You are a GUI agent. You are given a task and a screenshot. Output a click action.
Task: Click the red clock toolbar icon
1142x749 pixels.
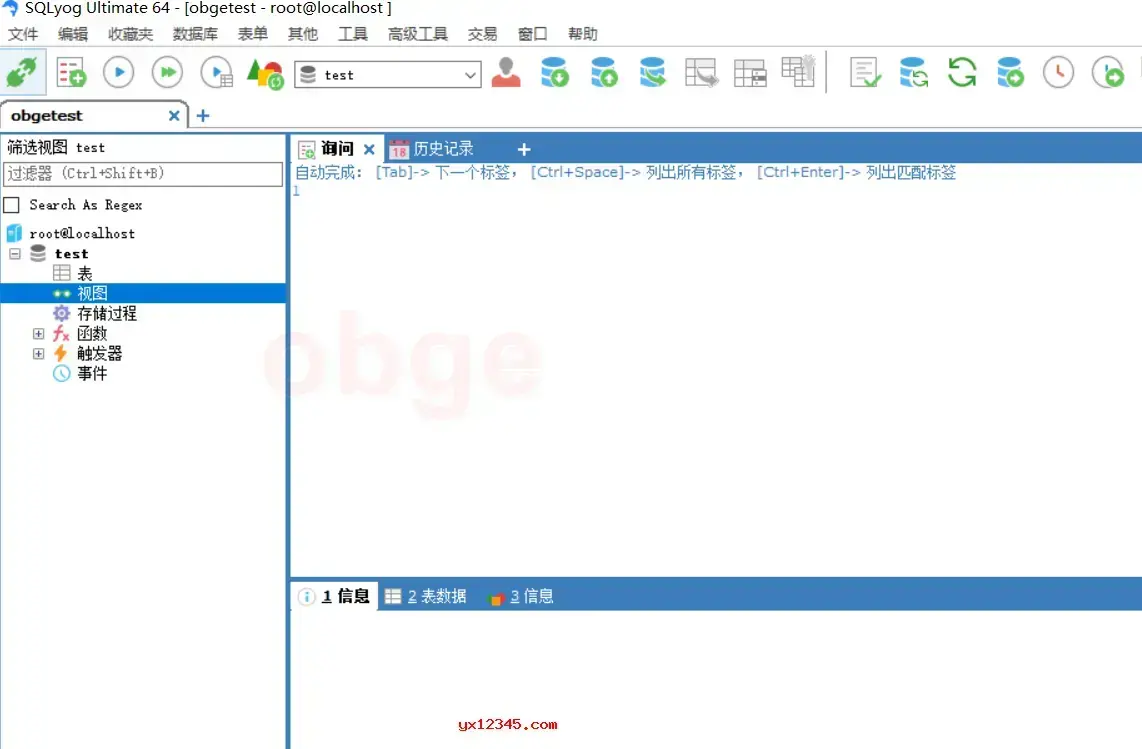1058,73
